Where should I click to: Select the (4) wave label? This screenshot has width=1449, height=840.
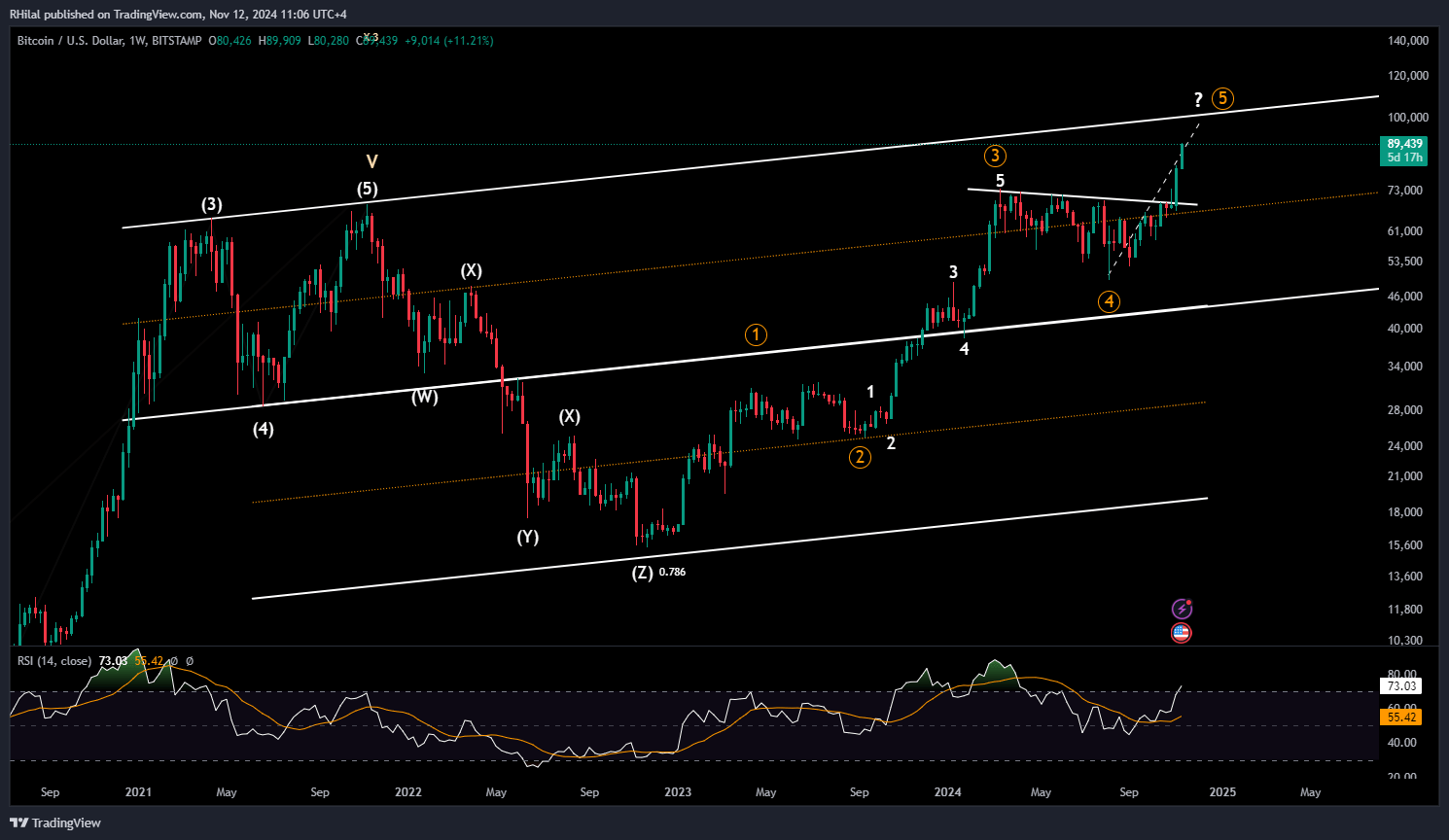click(x=263, y=430)
